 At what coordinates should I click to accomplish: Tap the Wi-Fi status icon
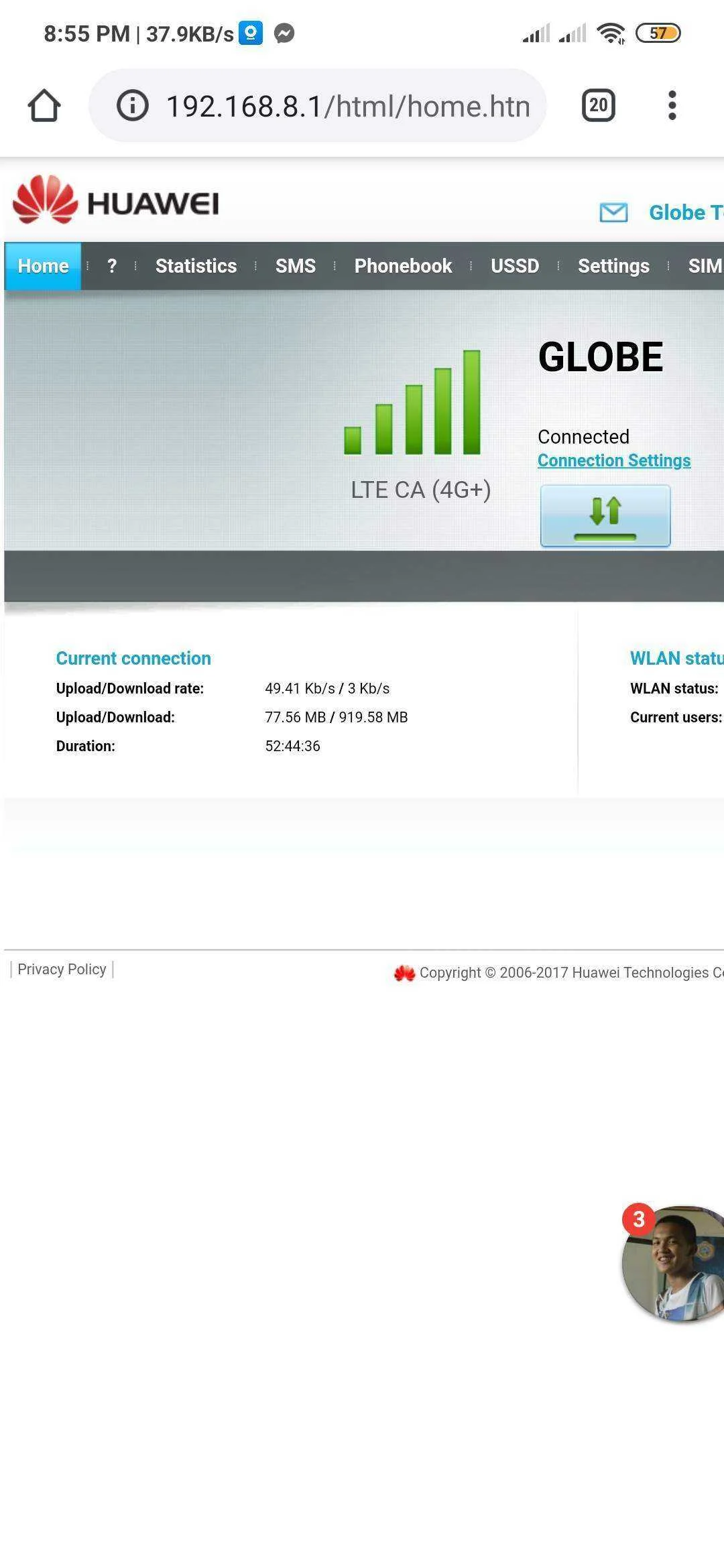click(611, 33)
